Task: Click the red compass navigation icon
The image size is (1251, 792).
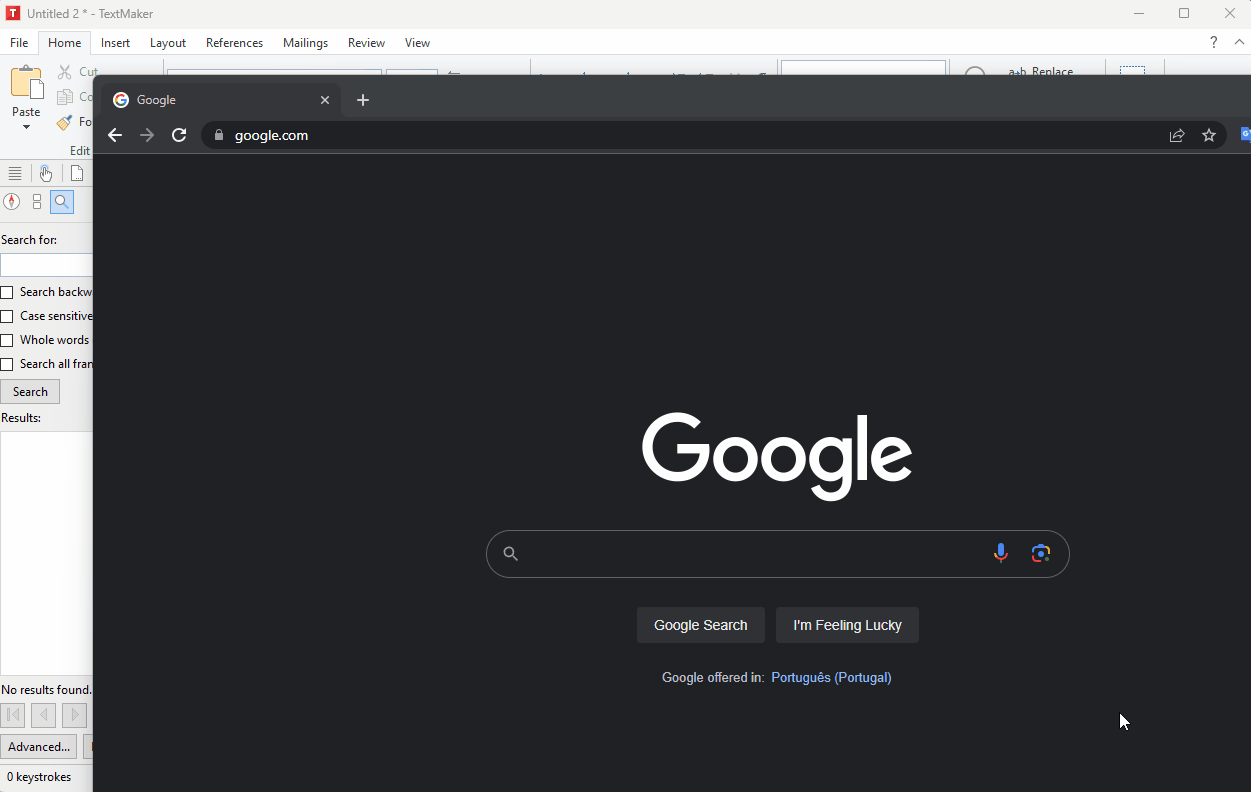Action: (12, 202)
